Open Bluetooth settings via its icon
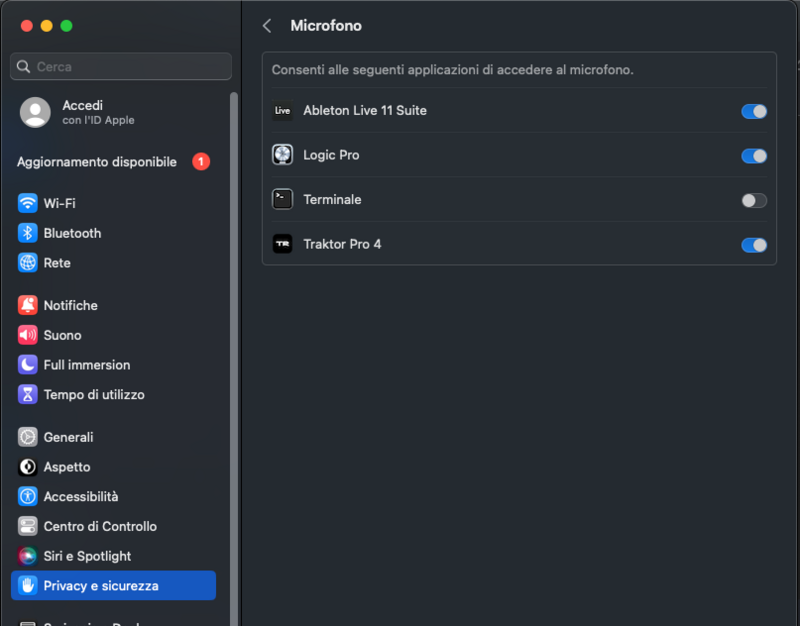This screenshot has height=626, width=800. click(x=27, y=233)
